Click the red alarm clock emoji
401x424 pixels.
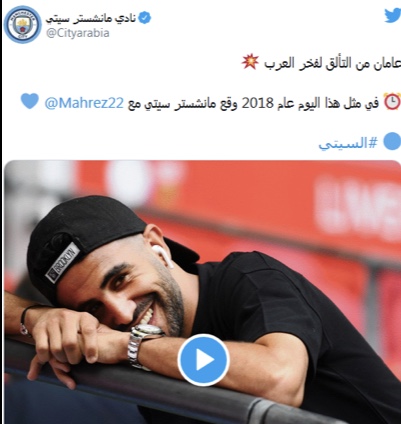pyautogui.click(x=392, y=101)
